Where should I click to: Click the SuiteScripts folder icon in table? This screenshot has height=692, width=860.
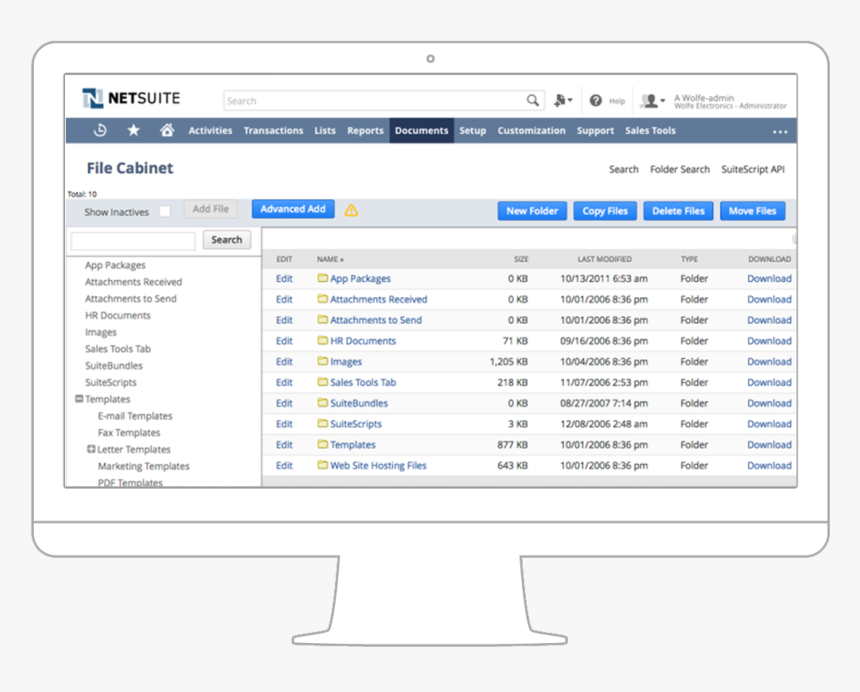[322, 424]
